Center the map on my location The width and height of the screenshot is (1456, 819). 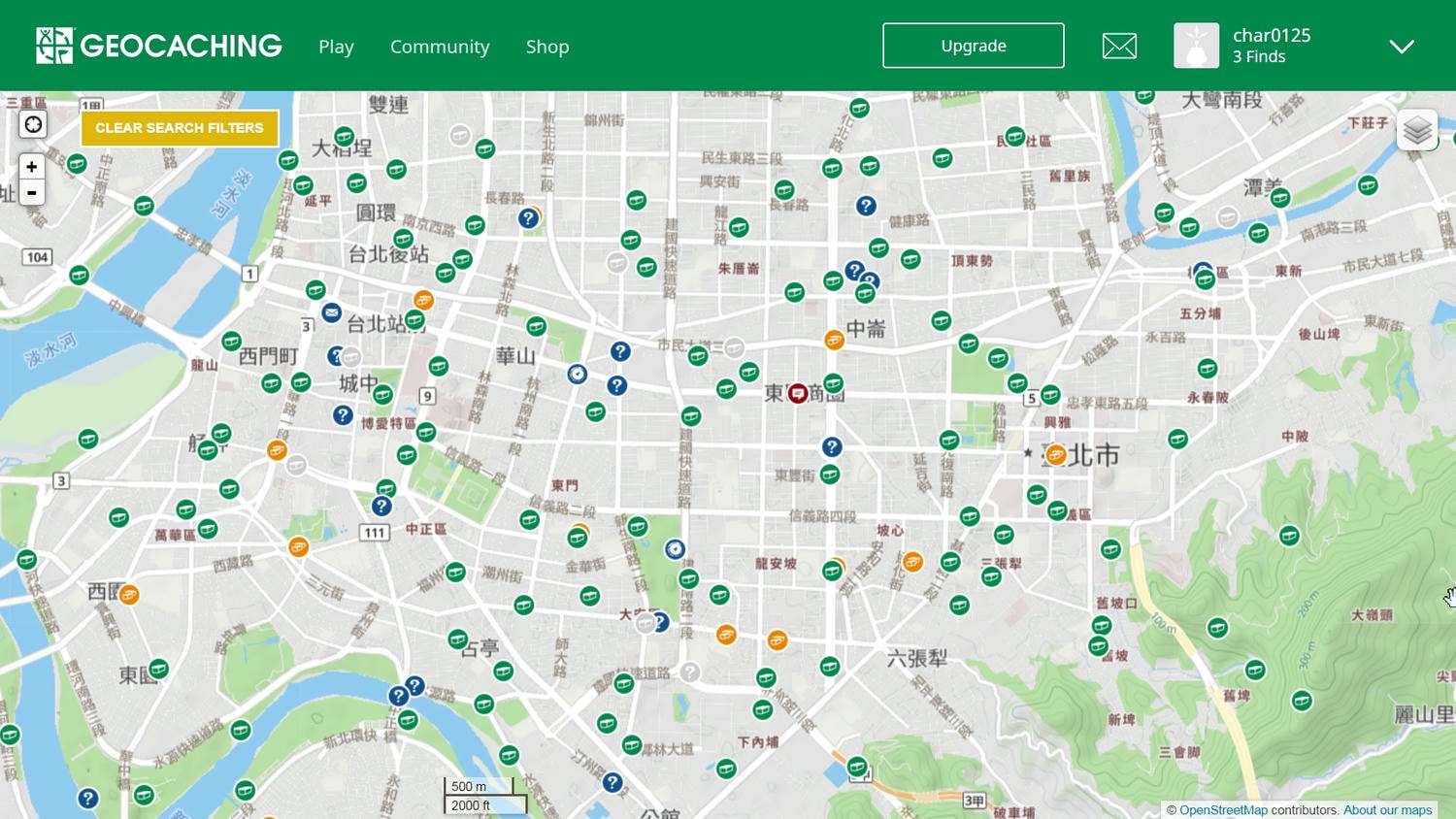[x=33, y=124]
